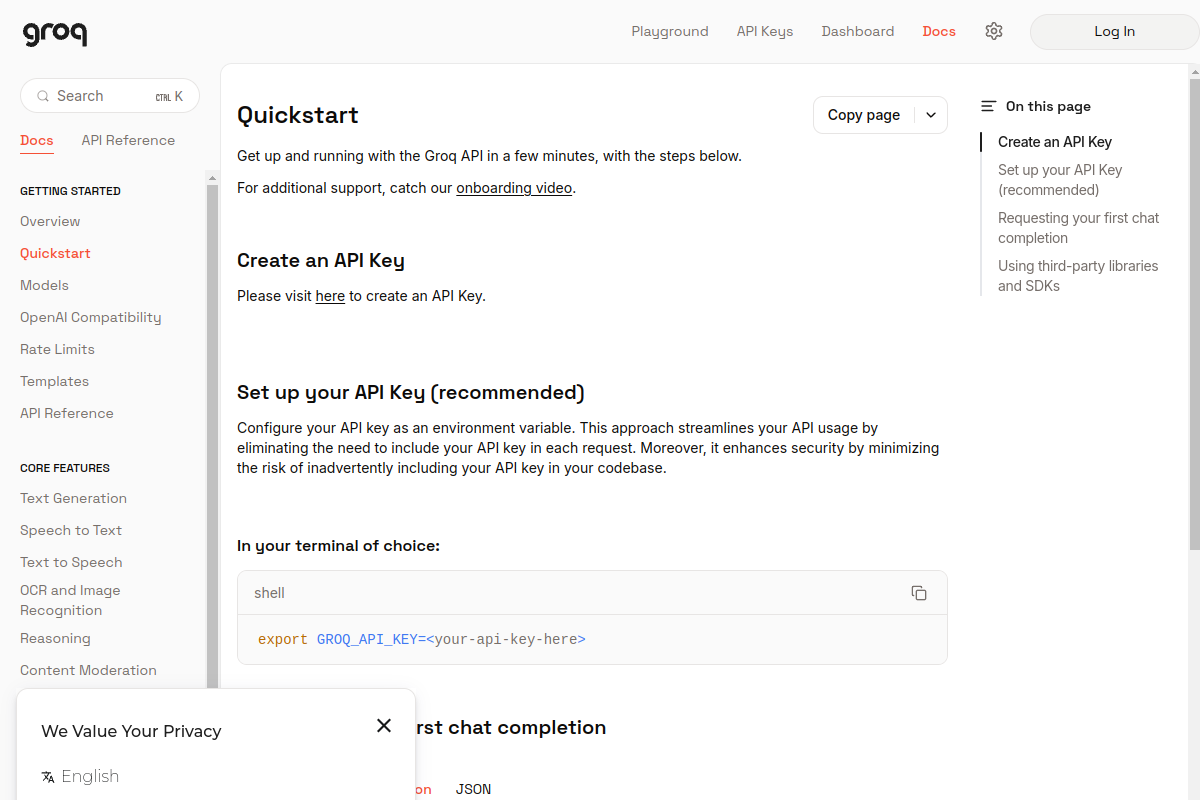Screen dimensions: 1200x800
Task: Click the sidebar scrollbar up arrow
Action: 212,178
